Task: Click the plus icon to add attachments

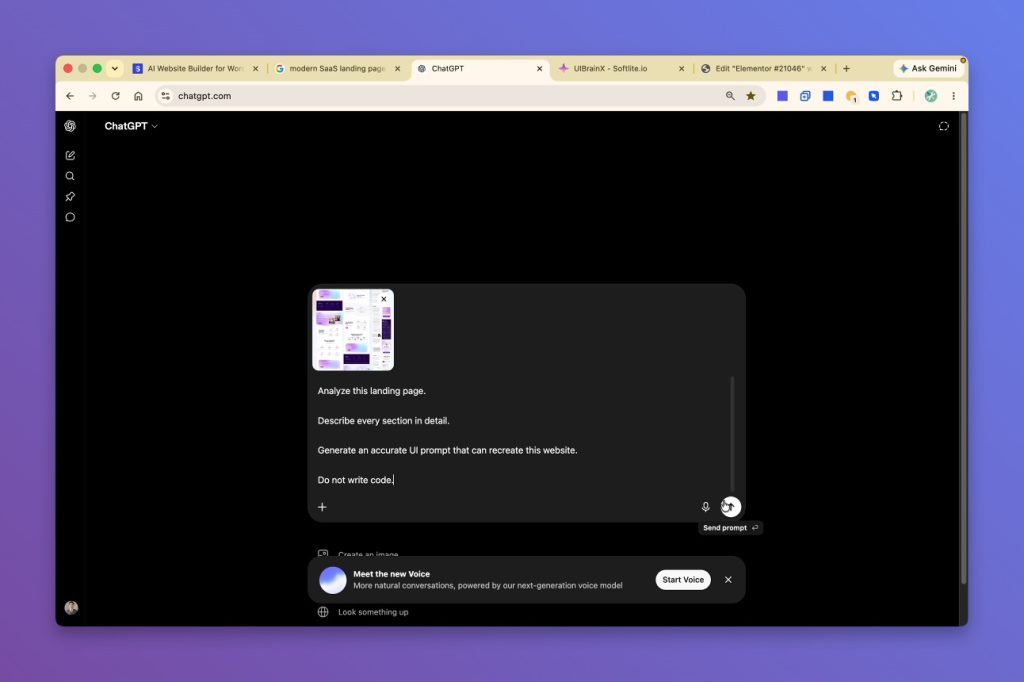Action: pyautogui.click(x=322, y=507)
